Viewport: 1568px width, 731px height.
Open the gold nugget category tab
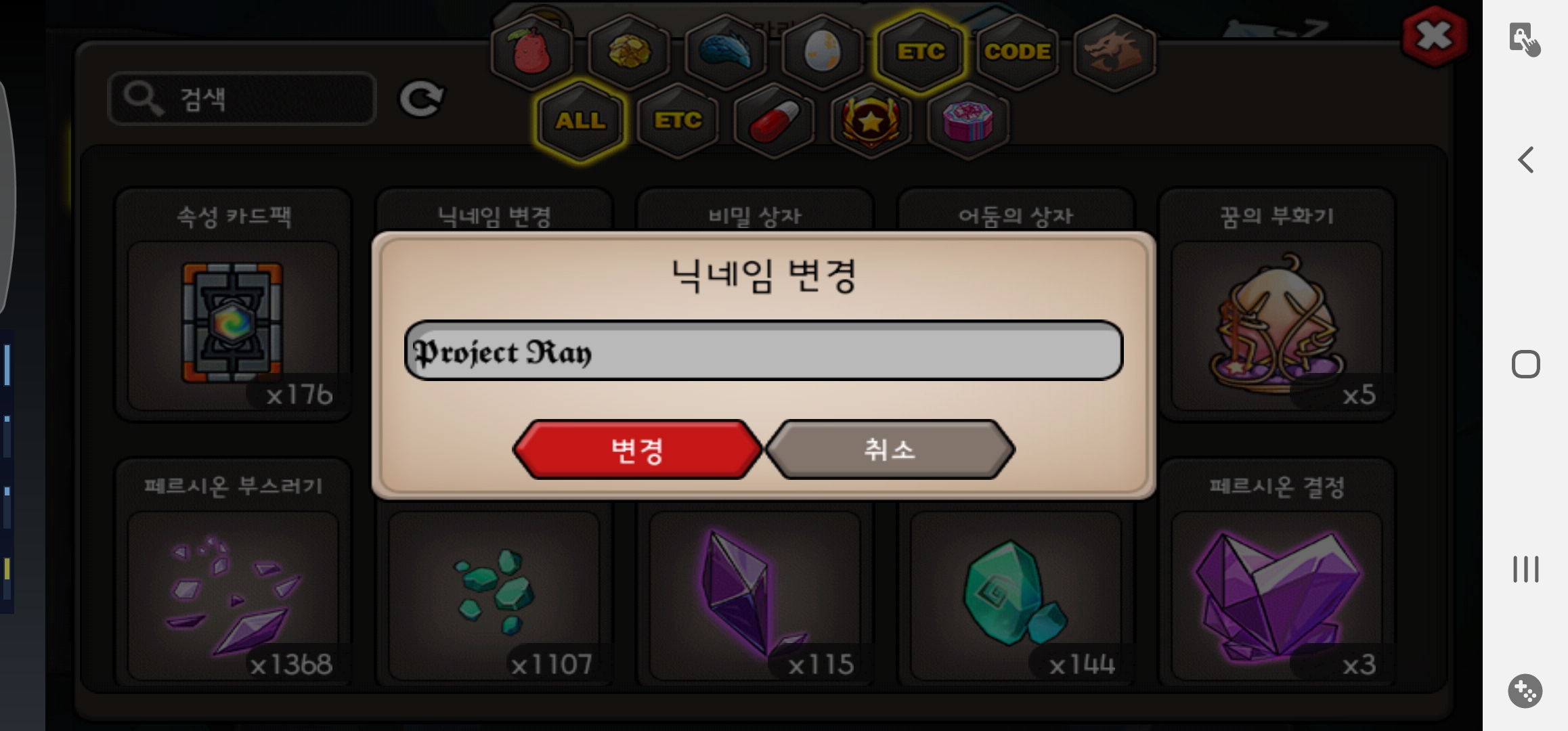click(x=629, y=51)
